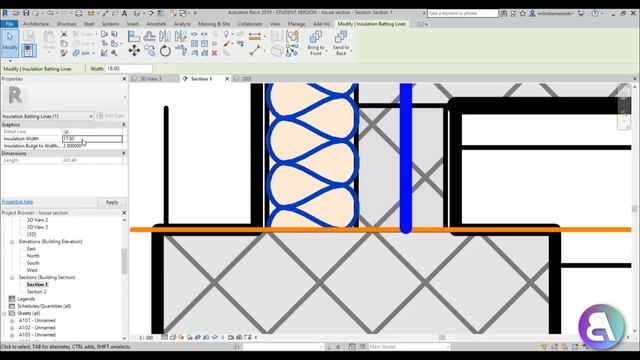Click the Width field in options bar
Viewport: 640px width, 360px height.
pyautogui.click(x=129, y=69)
